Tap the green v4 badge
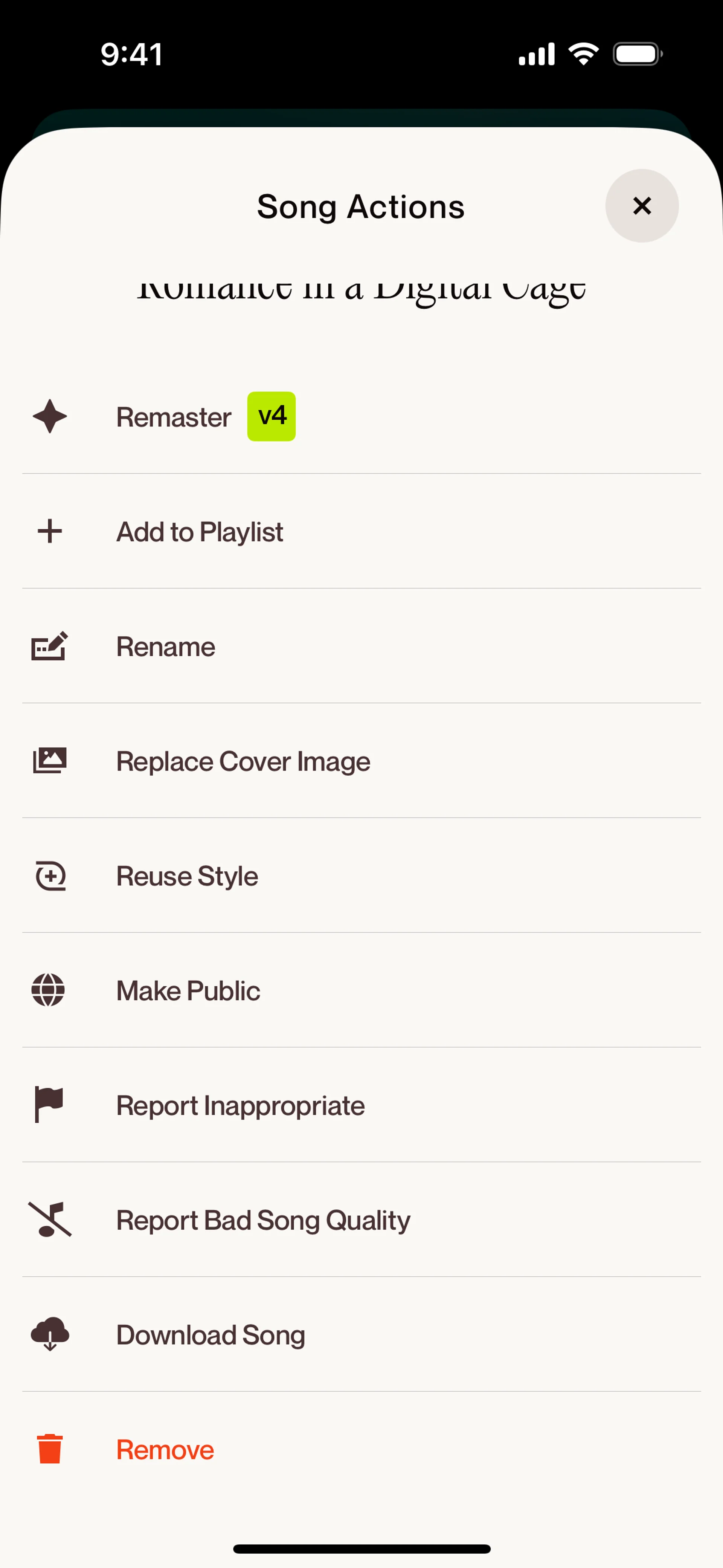The width and height of the screenshot is (723, 1568). pos(272,416)
